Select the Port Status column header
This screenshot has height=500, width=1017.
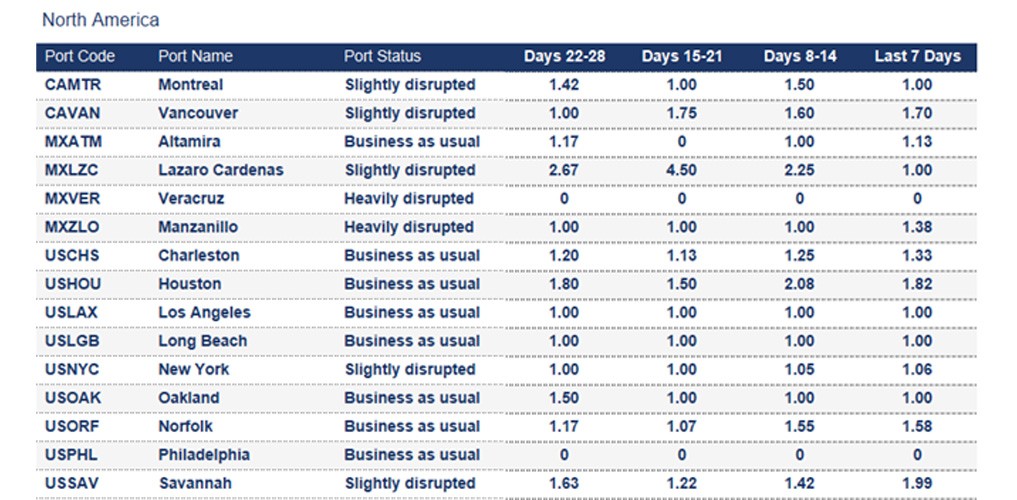point(382,57)
